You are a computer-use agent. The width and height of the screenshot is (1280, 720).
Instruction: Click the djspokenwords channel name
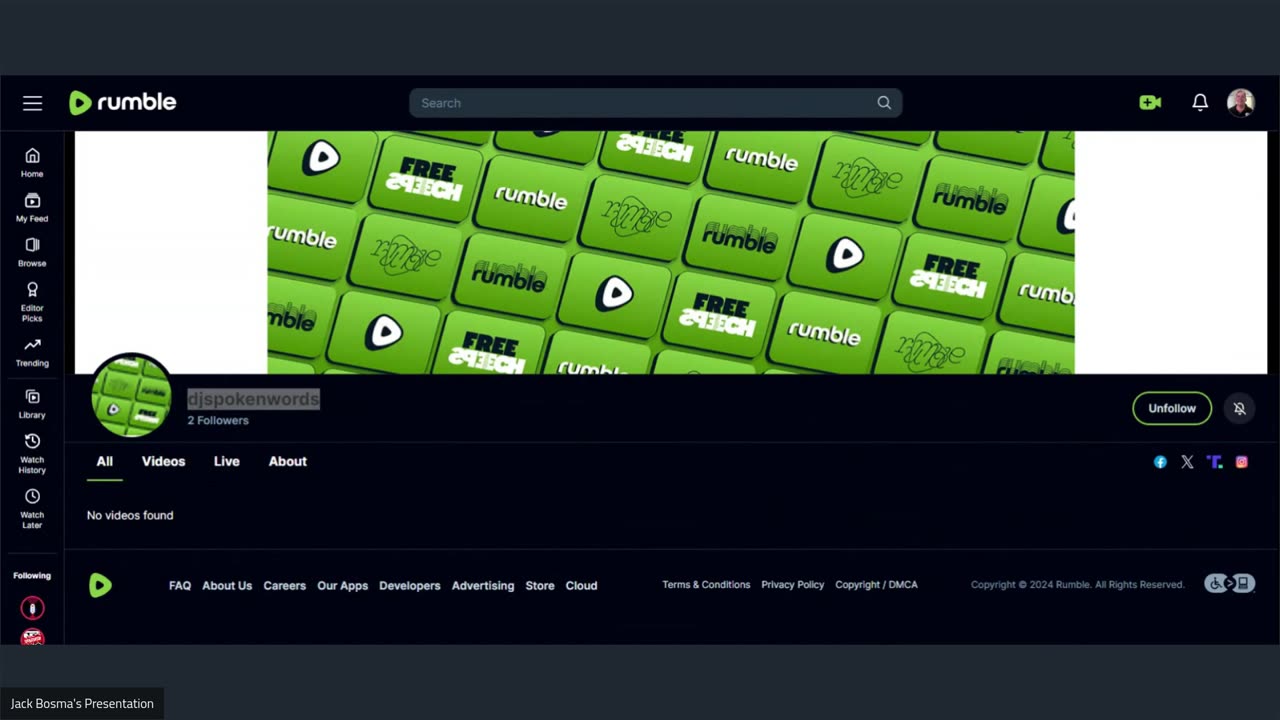click(x=253, y=399)
